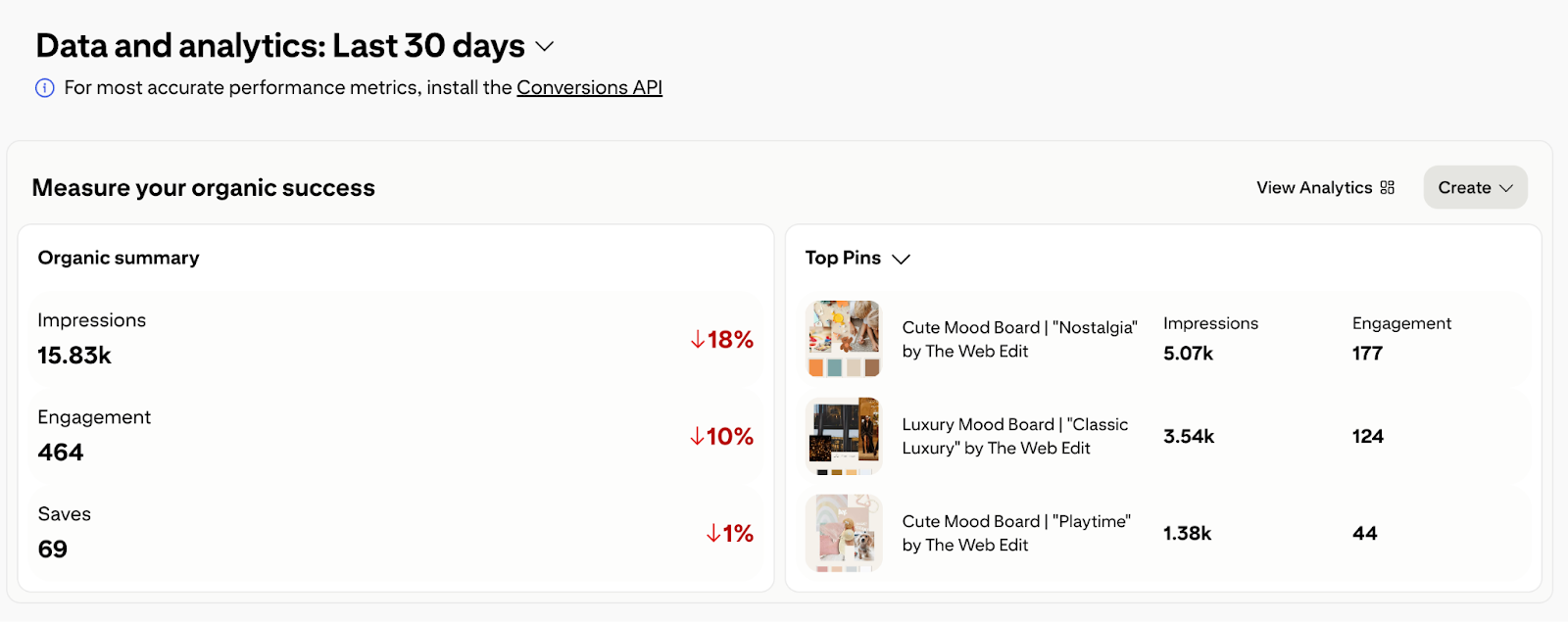Click the View Analytics button

pyautogui.click(x=1313, y=187)
